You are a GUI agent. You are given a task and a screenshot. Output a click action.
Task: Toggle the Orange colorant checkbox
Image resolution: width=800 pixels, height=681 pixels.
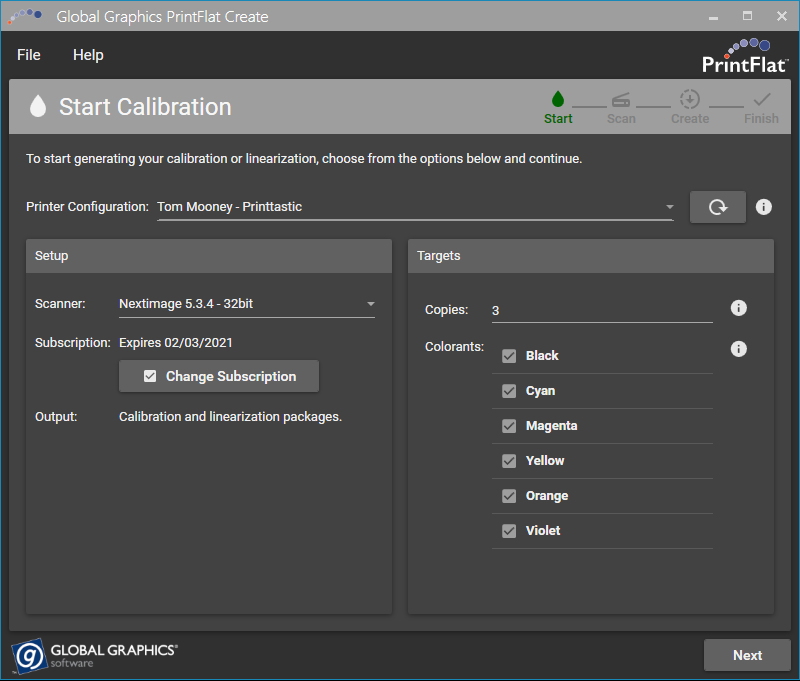[x=509, y=495]
